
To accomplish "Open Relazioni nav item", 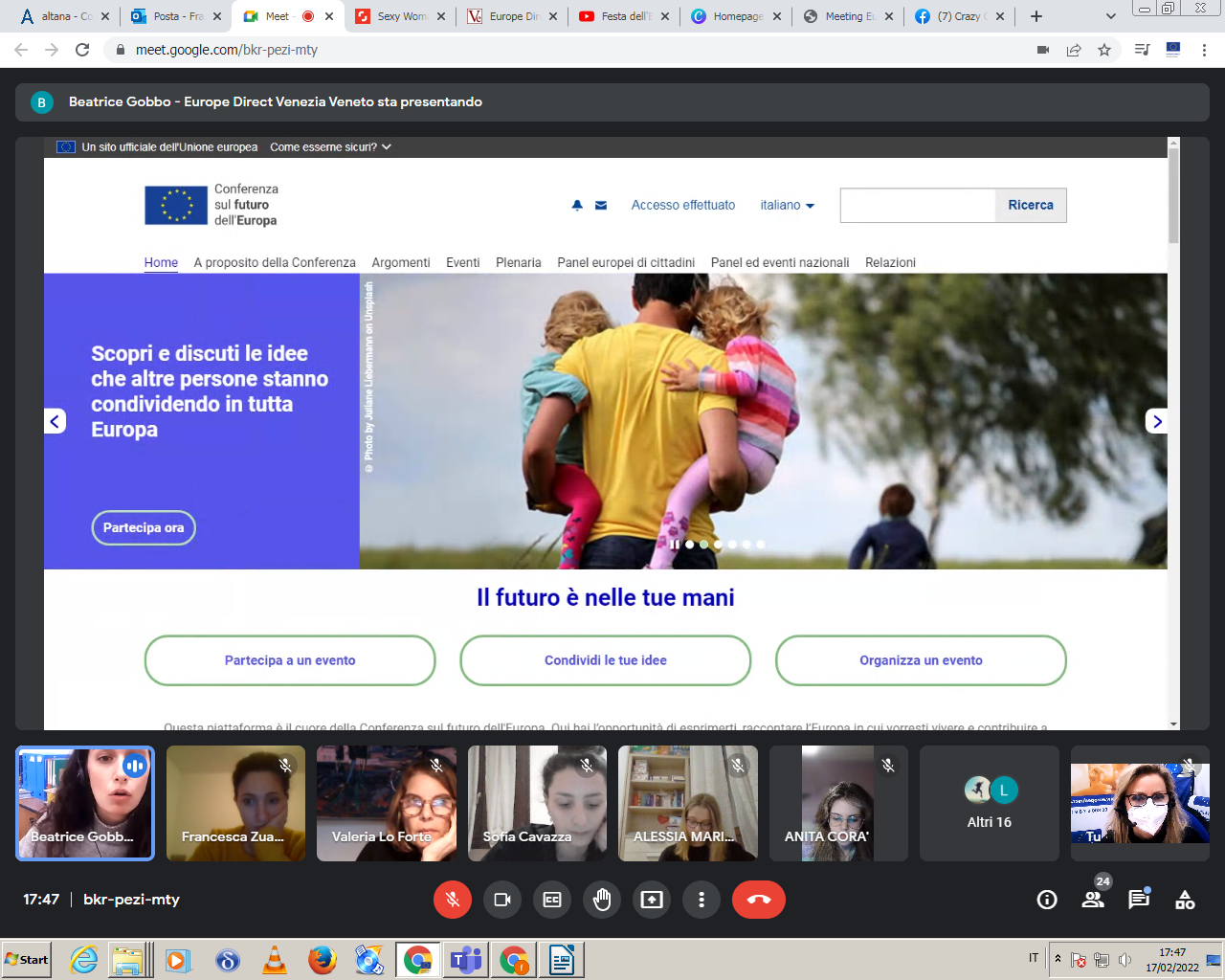I will (x=890, y=262).
